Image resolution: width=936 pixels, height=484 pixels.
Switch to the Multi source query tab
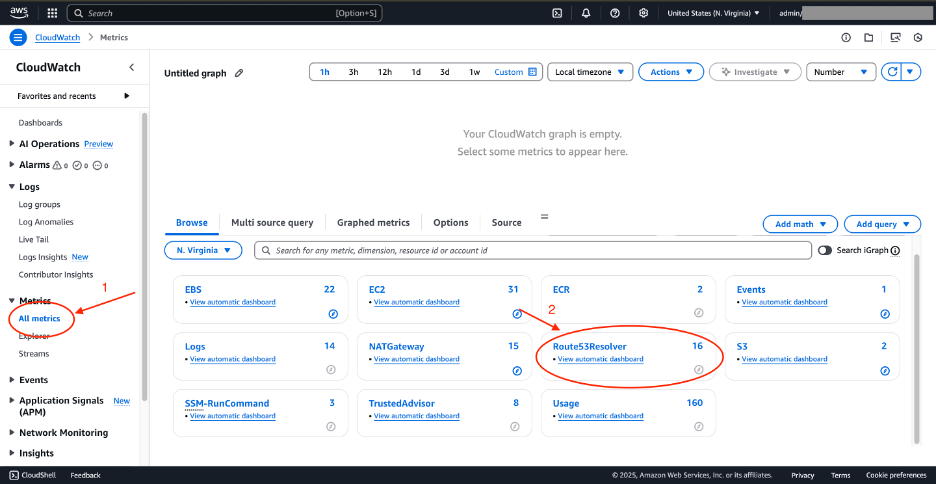click(272, 223)
